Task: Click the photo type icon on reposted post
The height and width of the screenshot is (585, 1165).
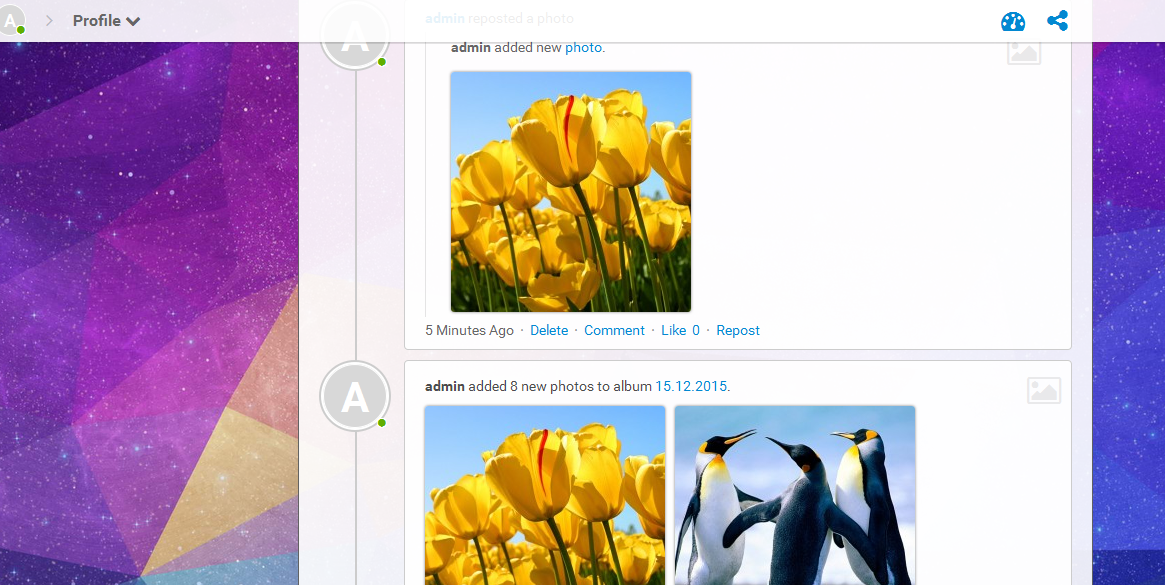Action: point(1023,52)
